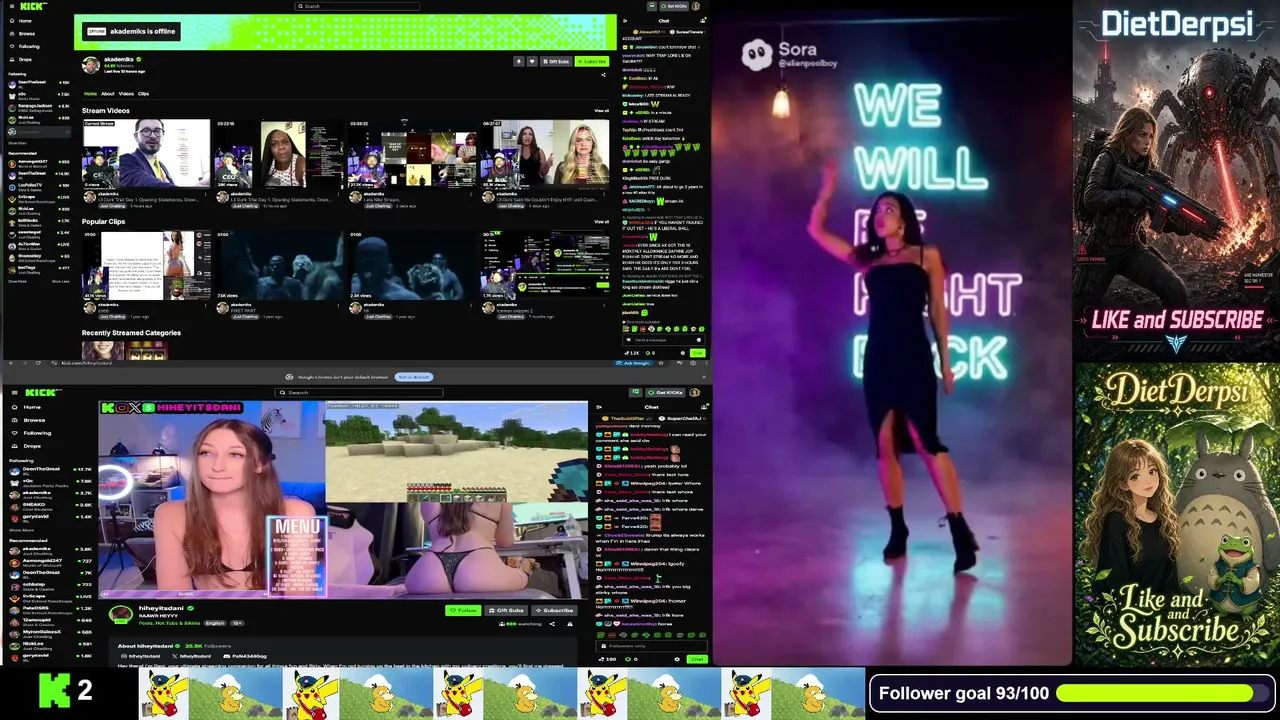Screen dimensions: 1280x720
Task: Click Get KICKs button in top window
Action: coord(675,6)
